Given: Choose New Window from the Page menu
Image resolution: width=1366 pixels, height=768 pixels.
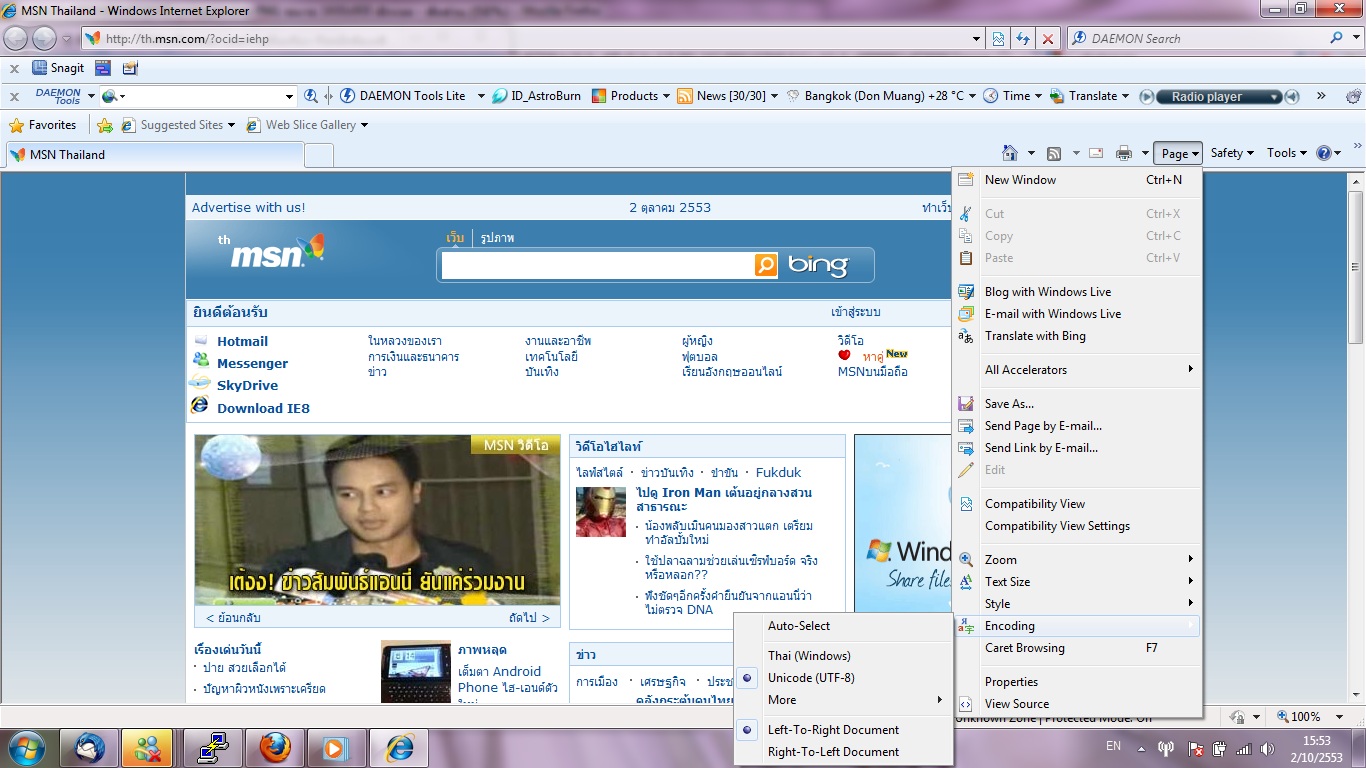Looking at the screenshot, I should (x=1077, y=180).
